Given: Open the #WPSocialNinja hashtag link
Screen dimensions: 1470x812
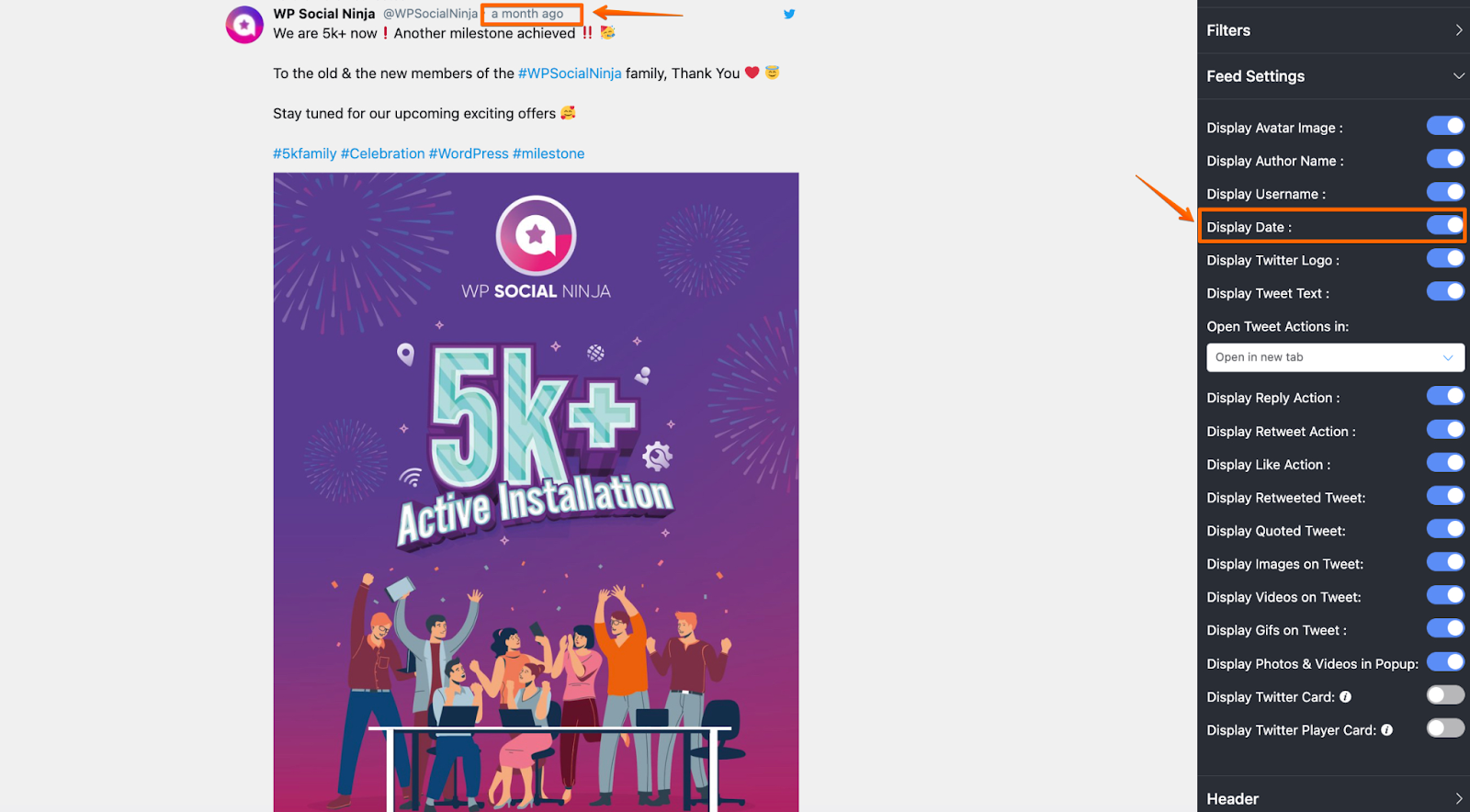Looking at the screenshot, I should point(570,73).
